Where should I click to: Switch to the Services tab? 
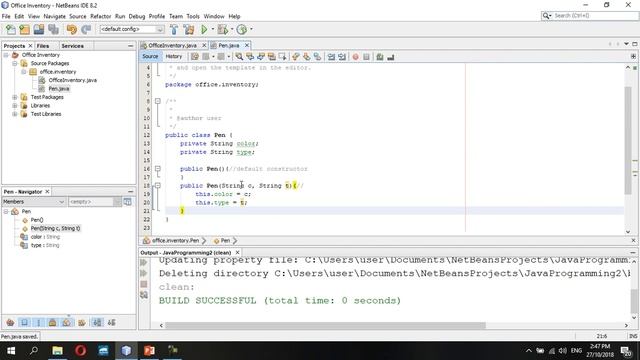coord(72,46)
